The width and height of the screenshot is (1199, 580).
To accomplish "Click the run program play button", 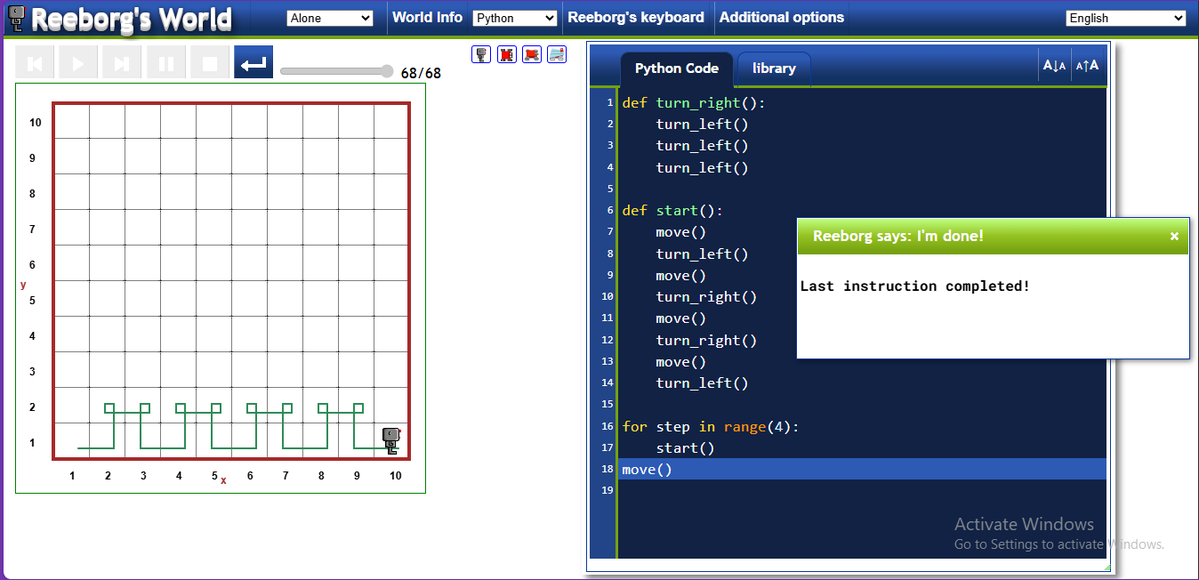I will coord(78,63).
